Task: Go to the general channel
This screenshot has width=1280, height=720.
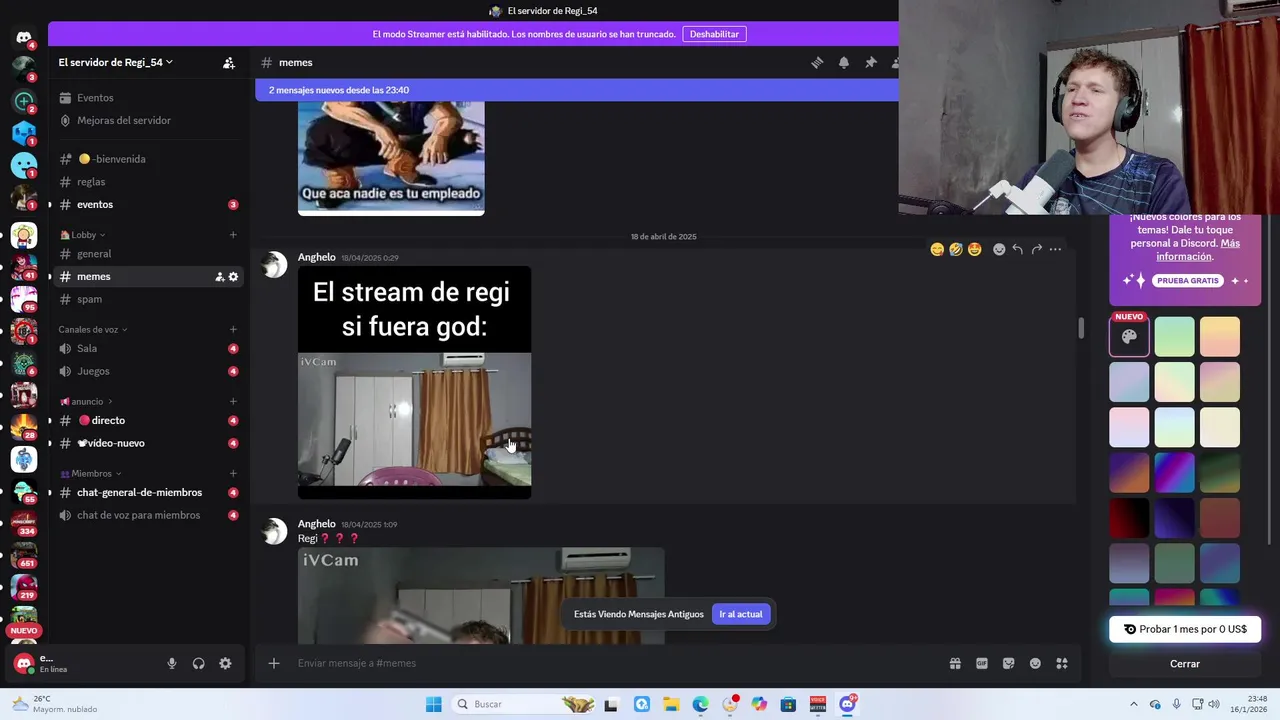Action: [150, 254]
